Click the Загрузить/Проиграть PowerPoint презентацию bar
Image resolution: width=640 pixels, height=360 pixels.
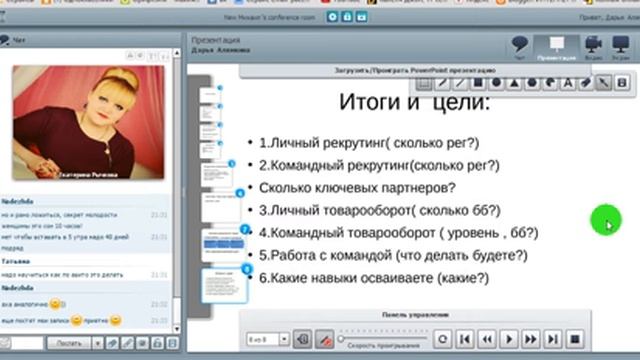(415, 70)
